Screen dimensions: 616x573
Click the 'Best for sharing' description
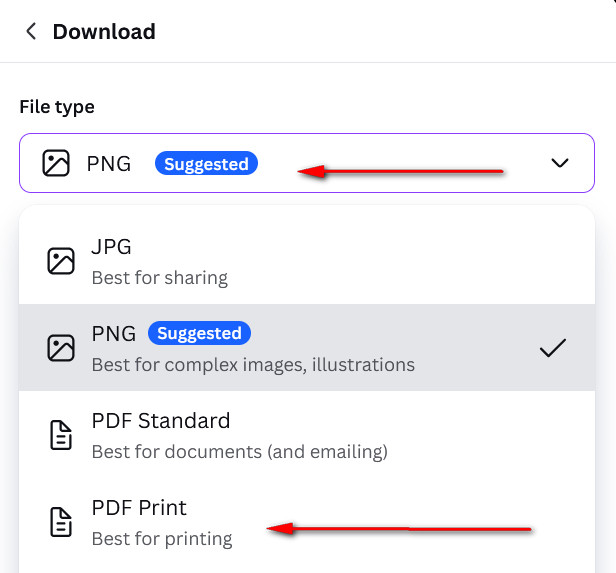(160, 277)
